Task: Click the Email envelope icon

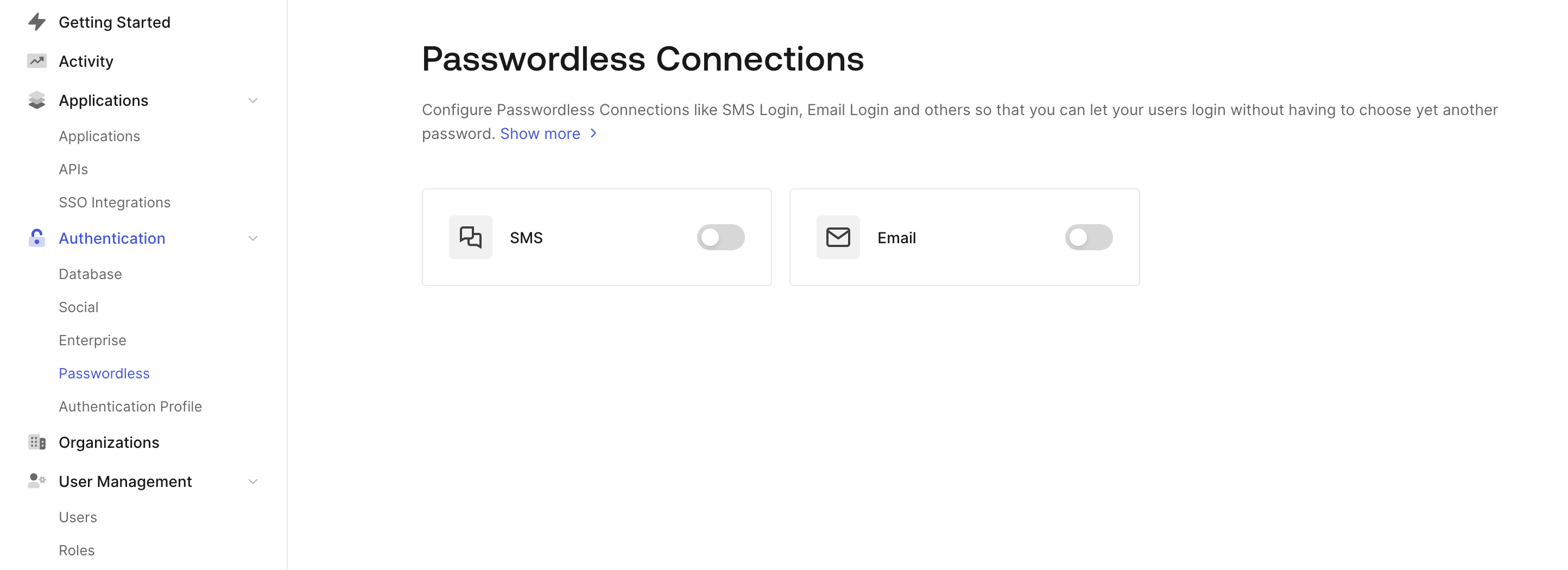Action: pos(838,237)
